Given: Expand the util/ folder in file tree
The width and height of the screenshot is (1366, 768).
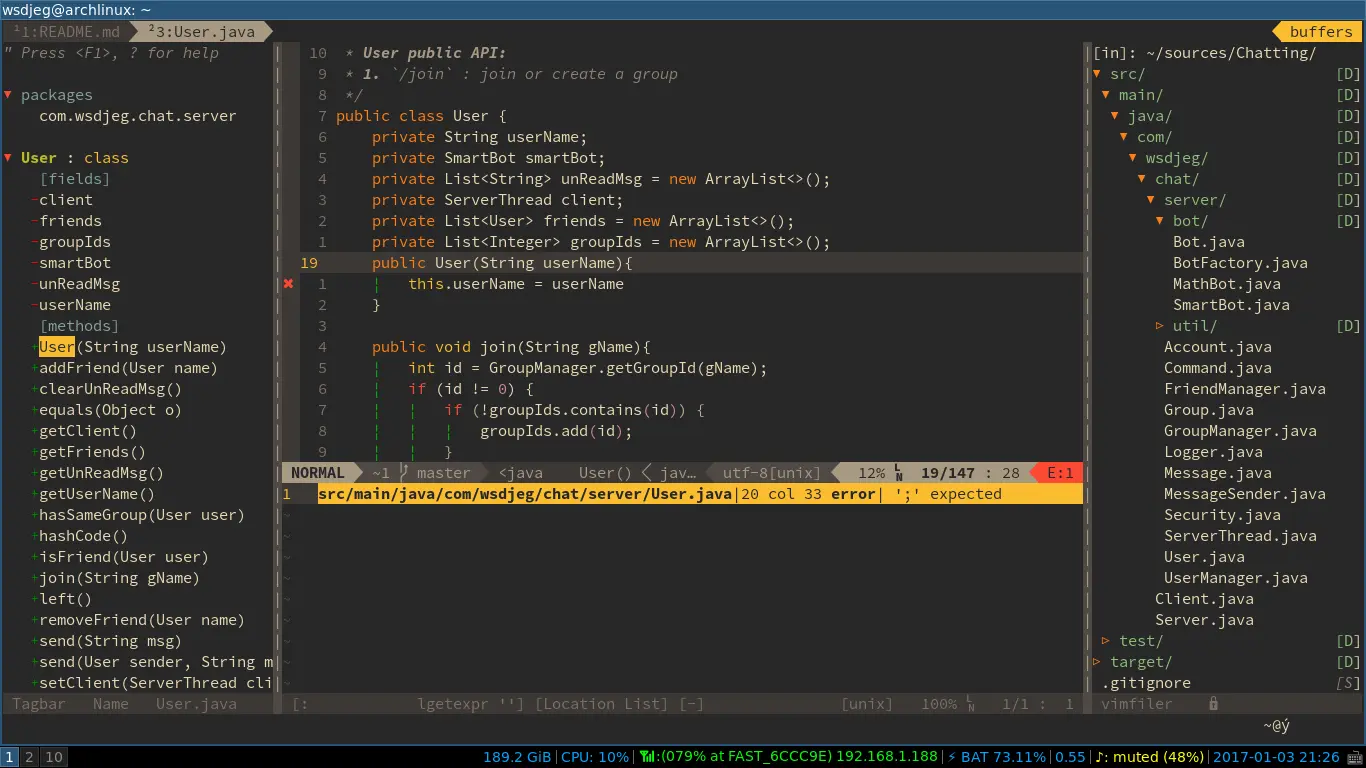Looking at the screenshot, I should [1160, 326].
